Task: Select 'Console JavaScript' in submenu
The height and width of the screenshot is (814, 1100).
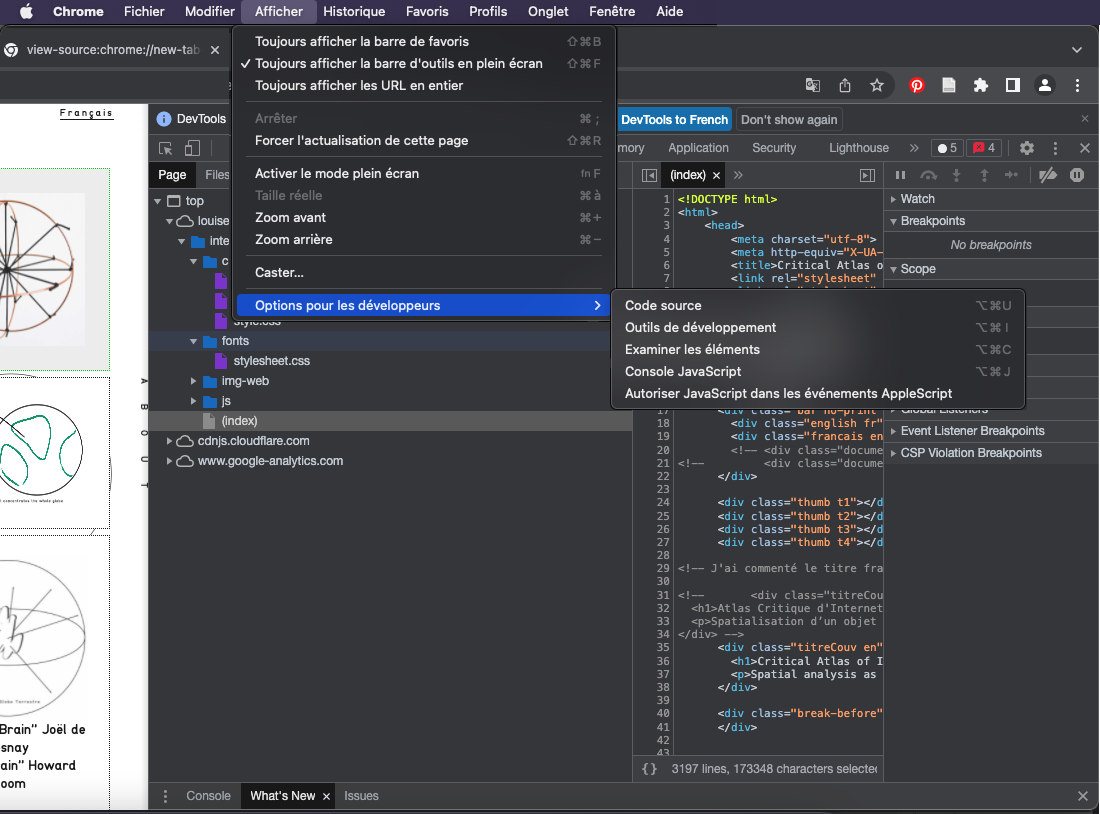Action: click(683, 371)
